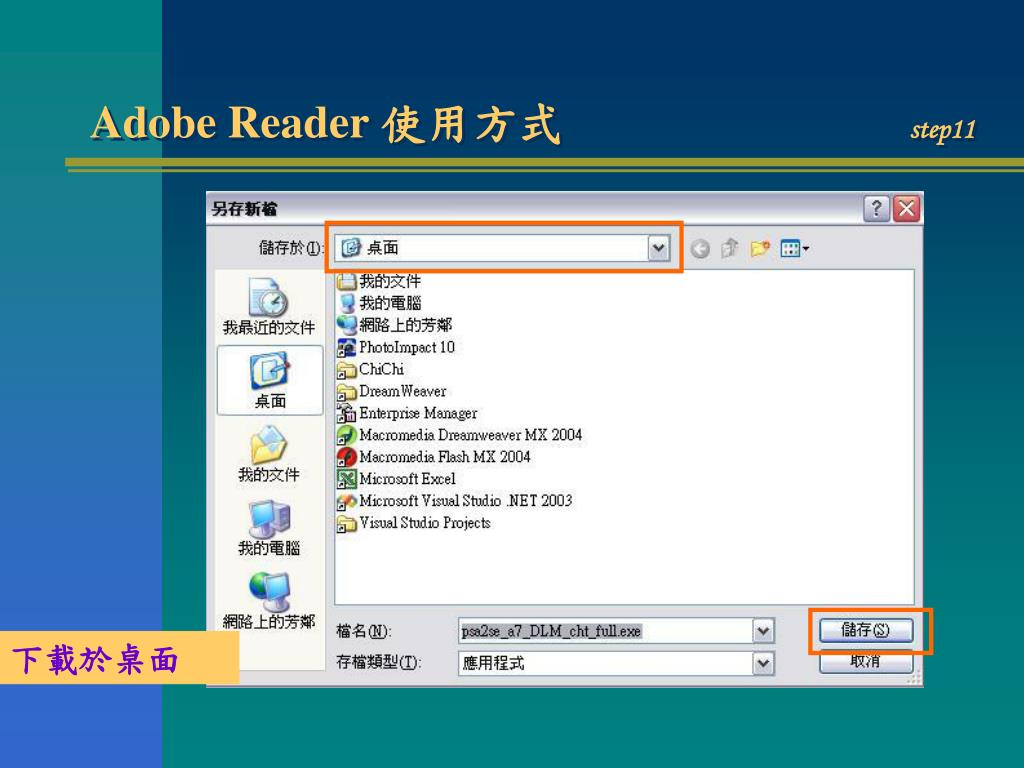Select Microsoft Visual Studio .NET 2003 icon
This screenshot has height=768, width=1024.
(346, 502)
